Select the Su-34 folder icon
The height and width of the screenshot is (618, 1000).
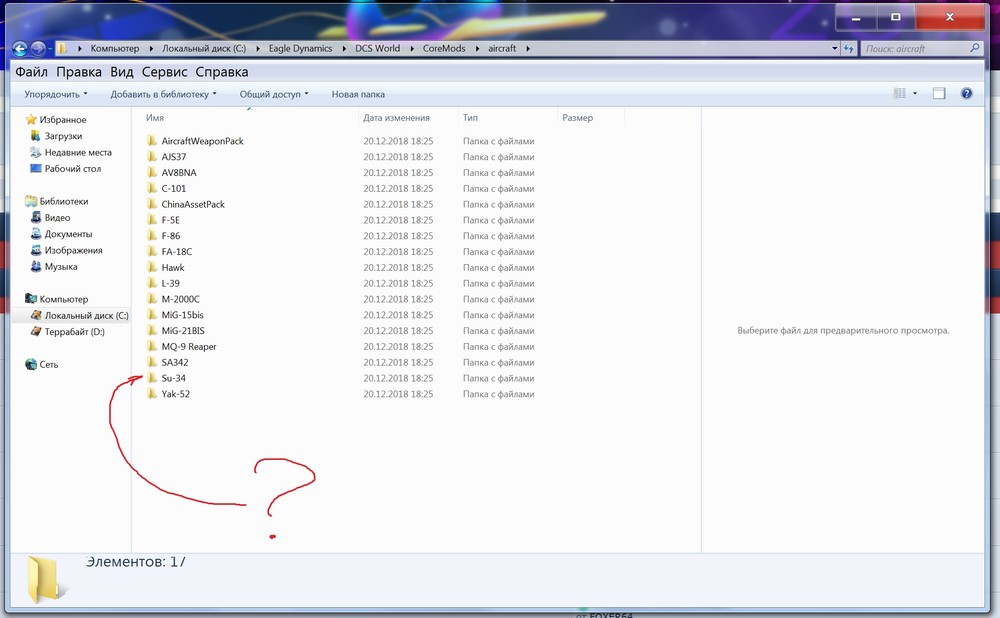click(152, 378)
